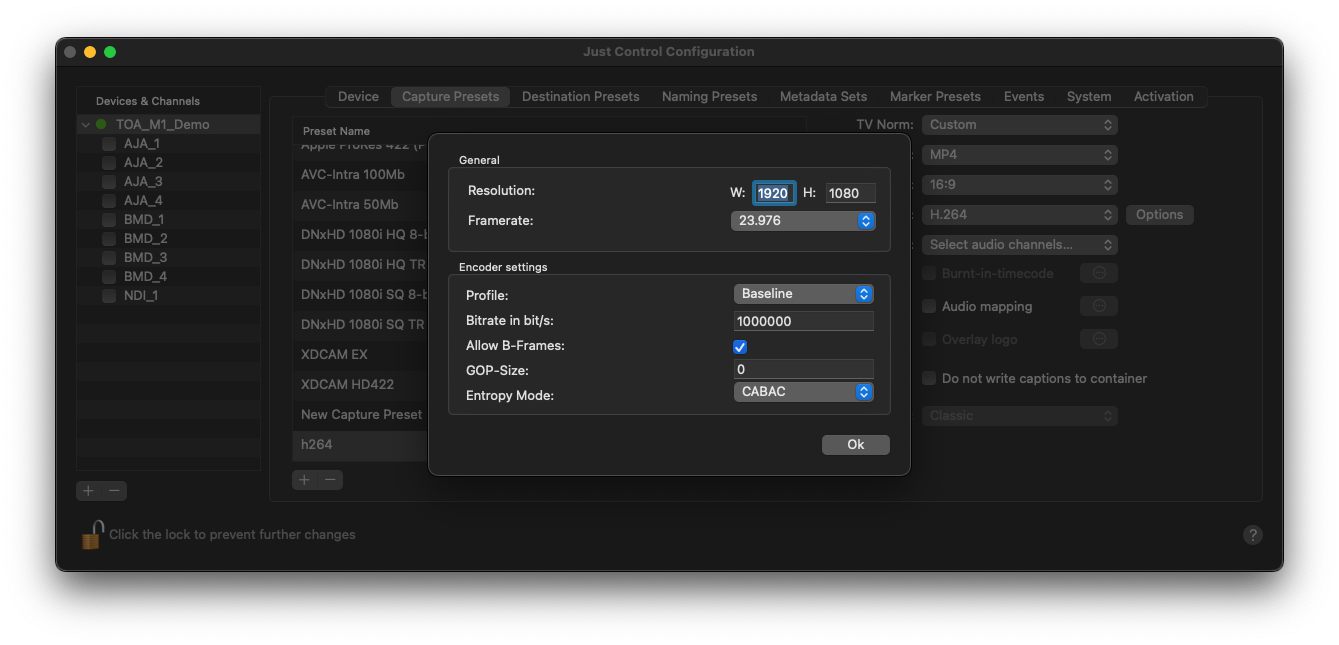
Task: Switch to the Events tab
Action: click(x=1024, y=97)
